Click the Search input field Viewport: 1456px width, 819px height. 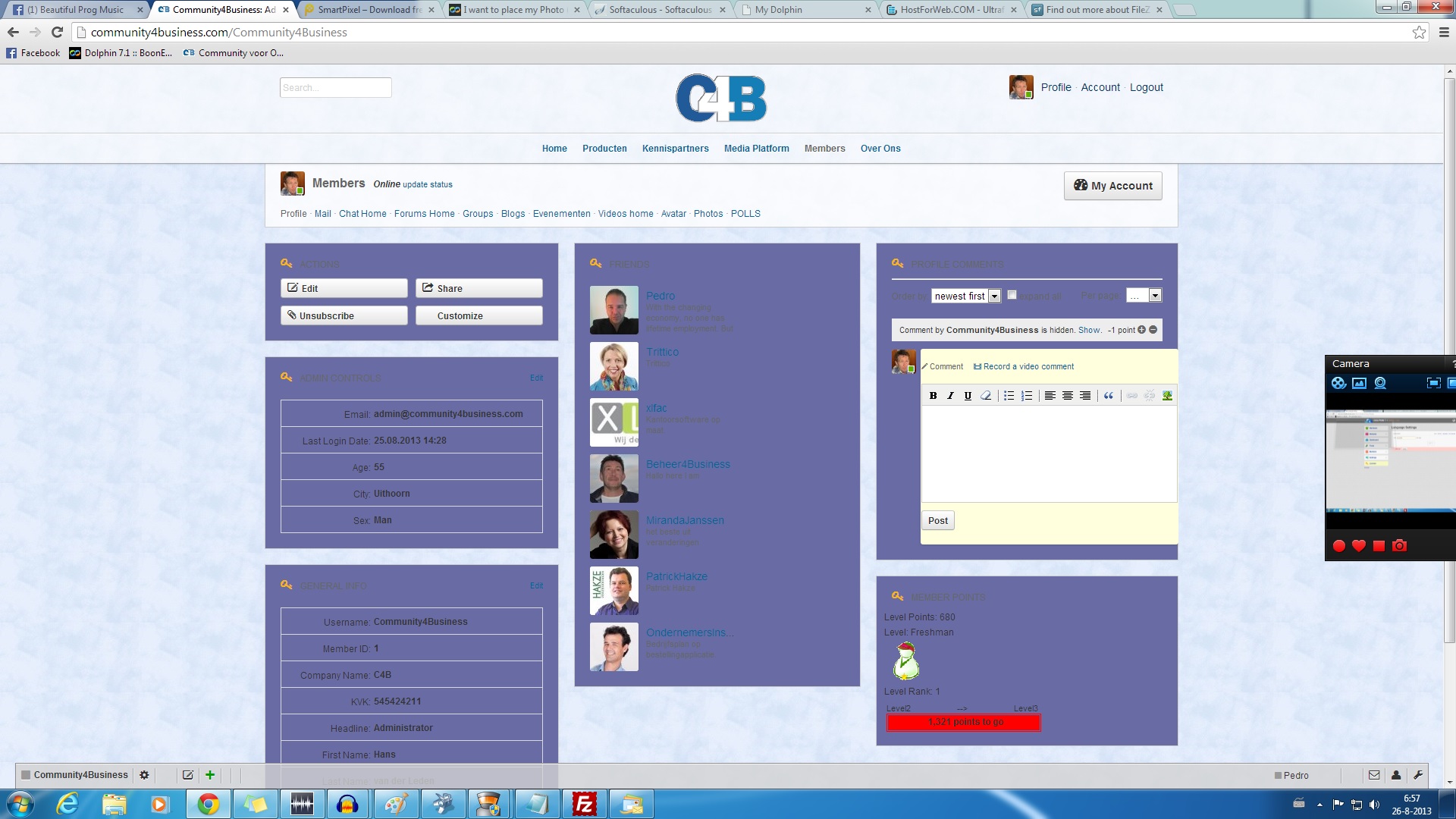point(335,87)
